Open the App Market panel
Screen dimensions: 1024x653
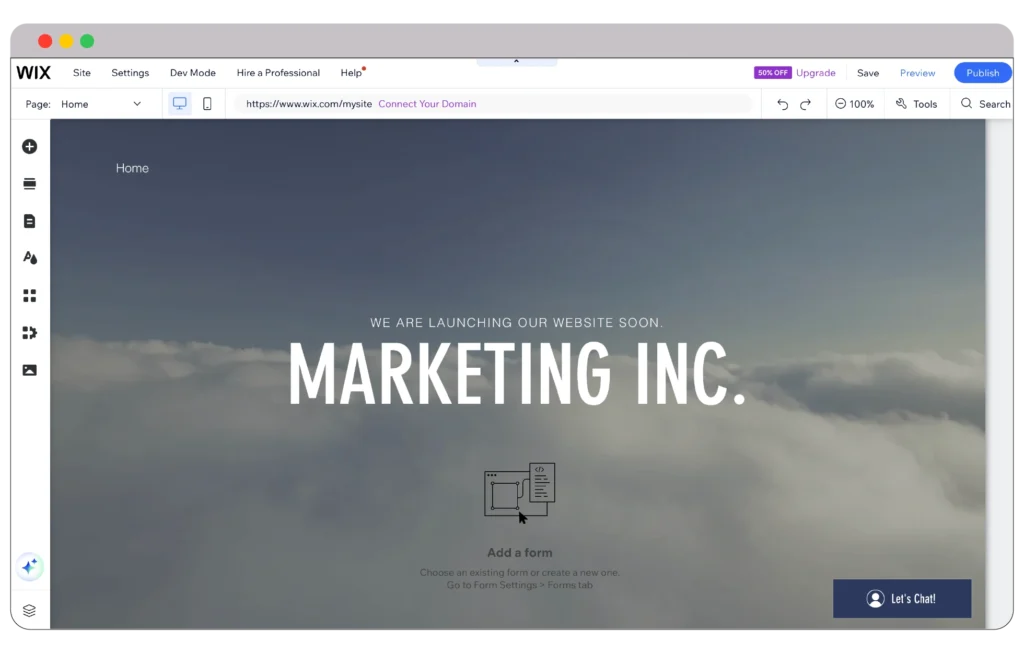[x=29, y=295]
